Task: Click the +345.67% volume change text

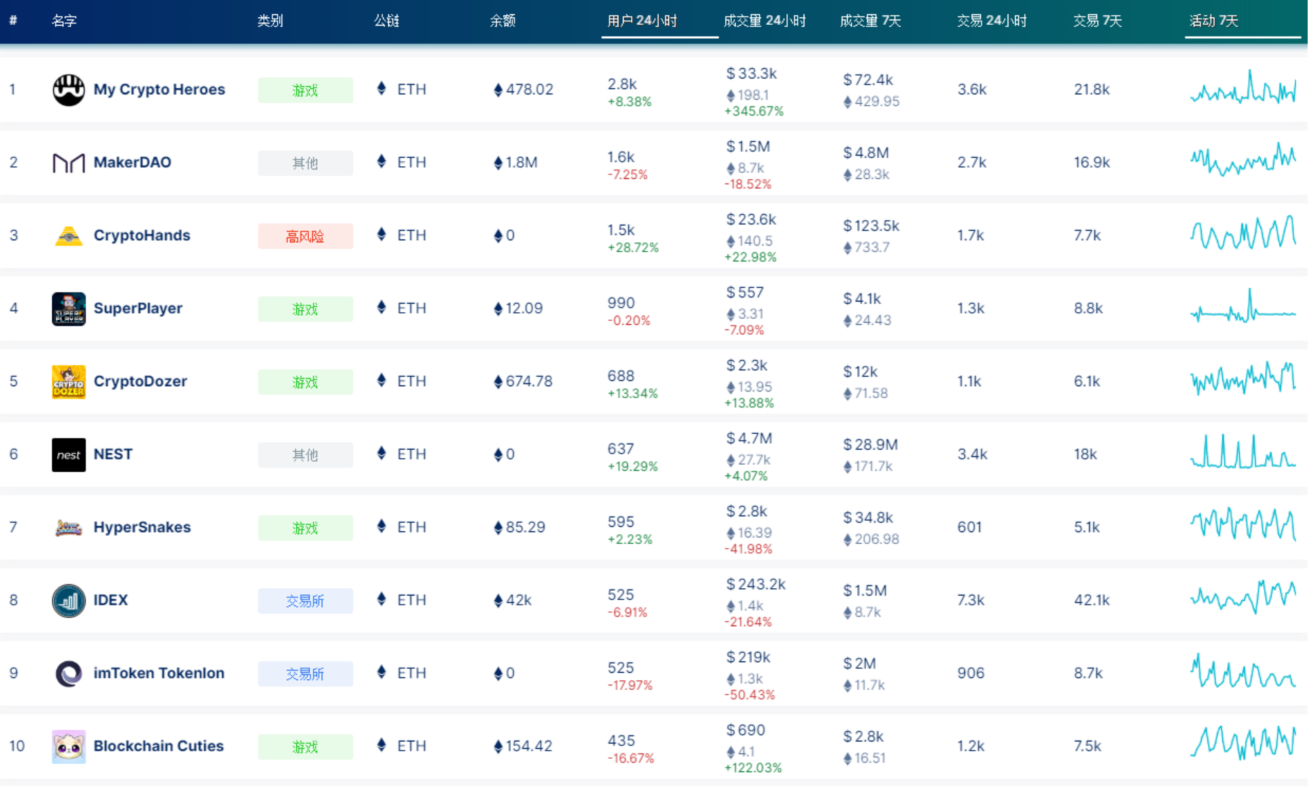Action: (x=754, y=112)
